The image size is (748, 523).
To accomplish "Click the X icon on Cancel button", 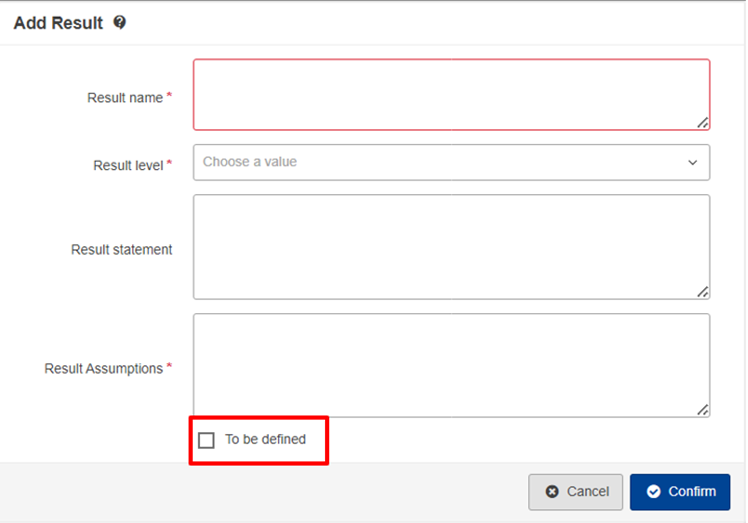I will point(552,492).
